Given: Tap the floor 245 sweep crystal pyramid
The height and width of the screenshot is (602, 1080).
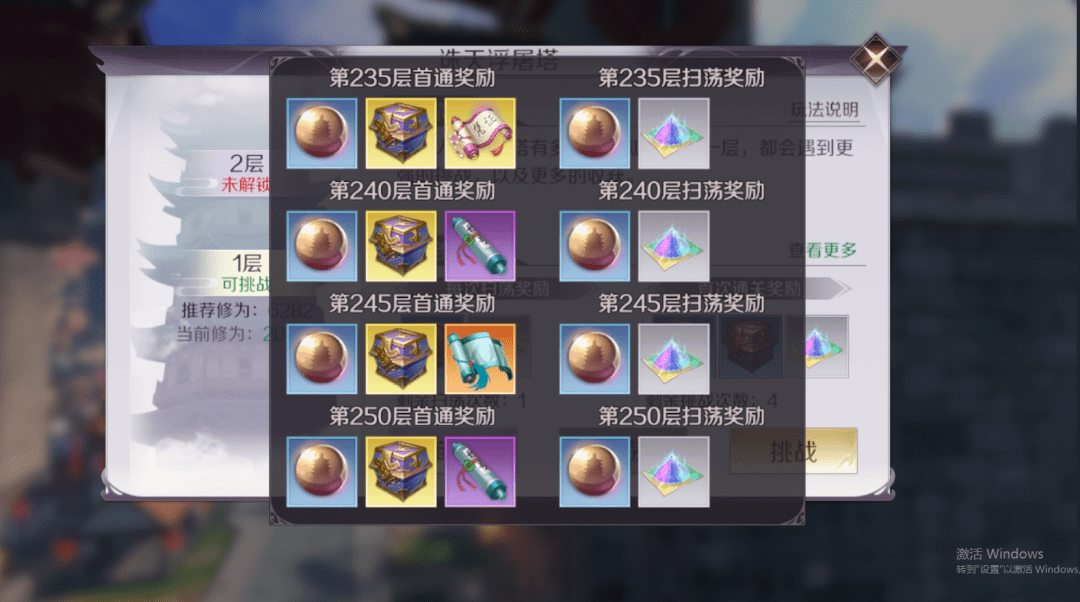Looking at the screenshot, I should [x=674, y=360].
